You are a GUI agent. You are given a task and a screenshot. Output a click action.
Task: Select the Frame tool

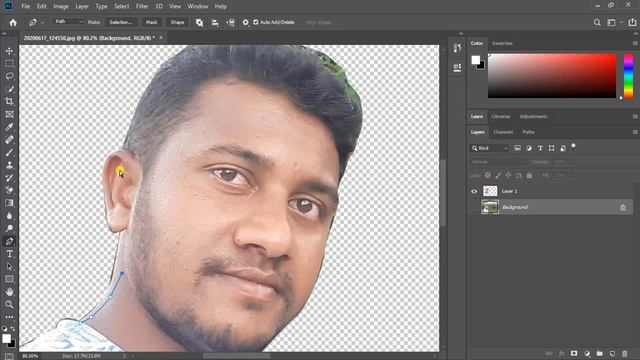pos(9,114)
